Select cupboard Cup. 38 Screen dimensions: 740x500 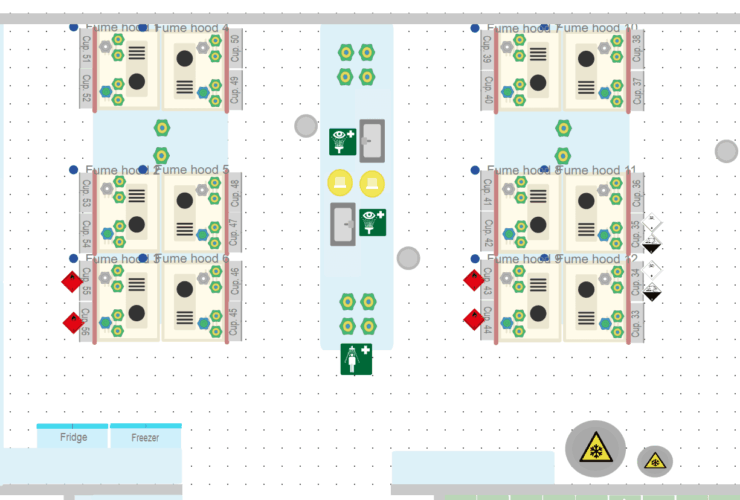637,47
